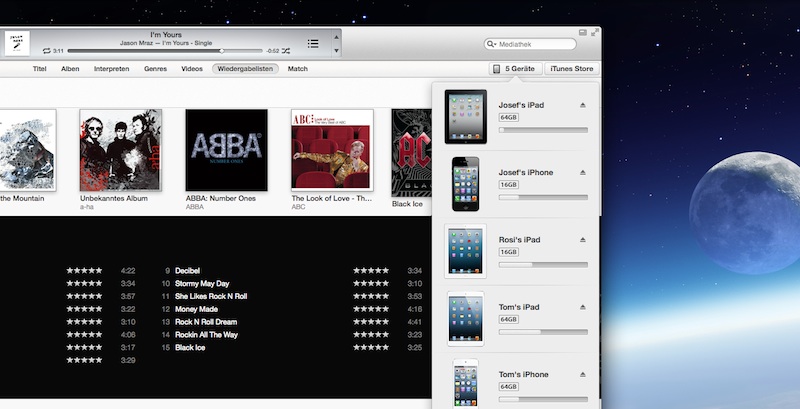Select Tom's iPad device image
The height and width of the screenshot is (409, 800).
point(465,318)
